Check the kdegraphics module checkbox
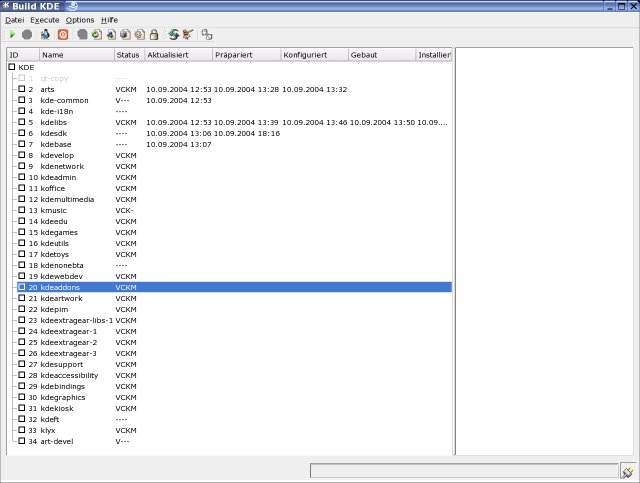This screenshot has height=483, width=640. [x=22, y=397]
